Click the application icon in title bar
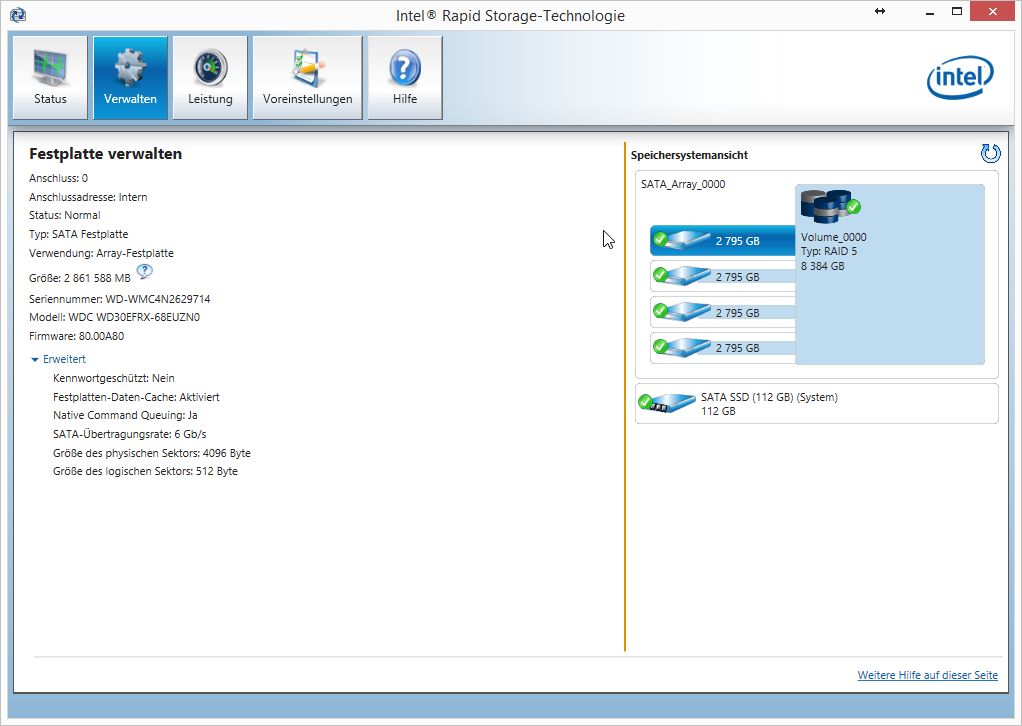Screen dimensions: 1022x726 tap(18, 14)
